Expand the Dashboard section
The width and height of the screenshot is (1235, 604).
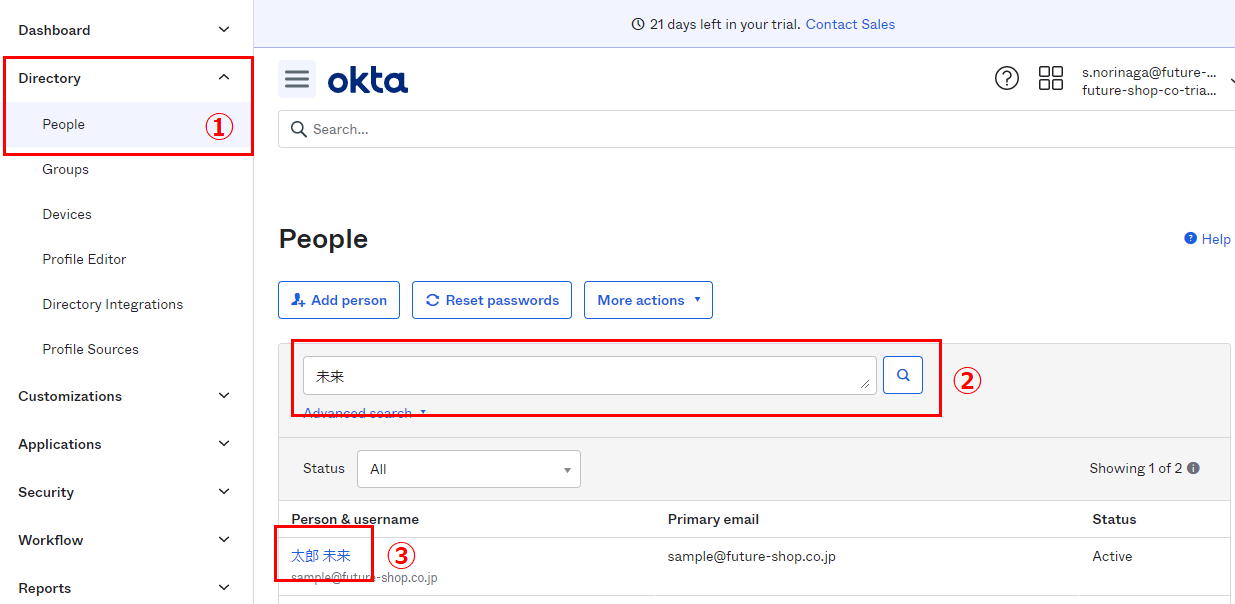125,30
